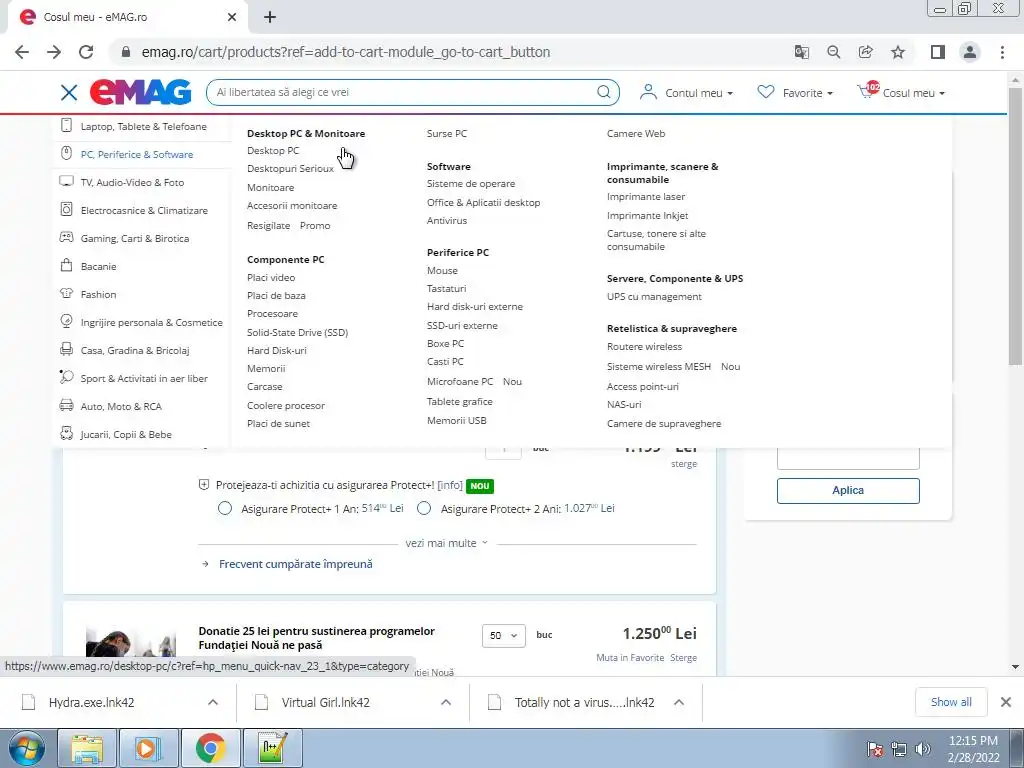Click the eMAG logo
1024x768 pixels.
[x=140, y=92]
